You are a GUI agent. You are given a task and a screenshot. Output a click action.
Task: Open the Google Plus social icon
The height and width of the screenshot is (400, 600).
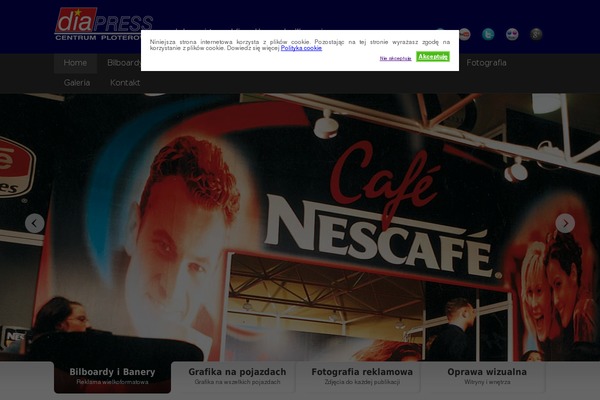click(536, 34)
